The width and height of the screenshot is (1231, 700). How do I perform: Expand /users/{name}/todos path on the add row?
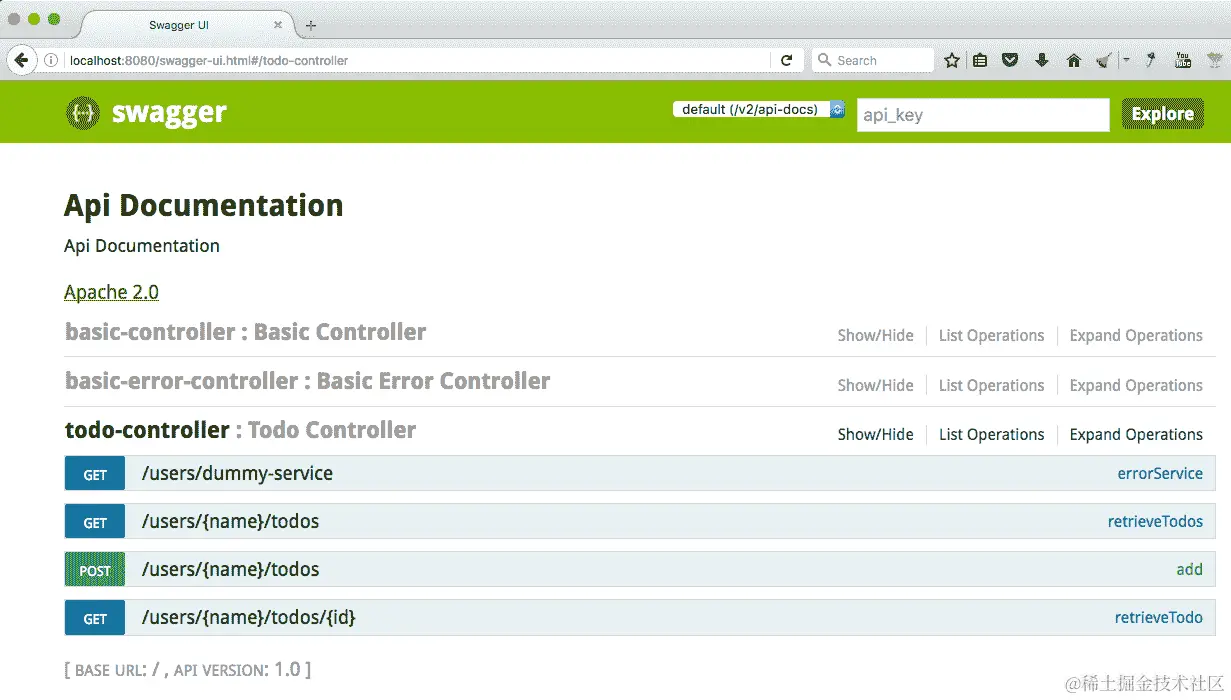pyautogui.click(x=230, y=570)
